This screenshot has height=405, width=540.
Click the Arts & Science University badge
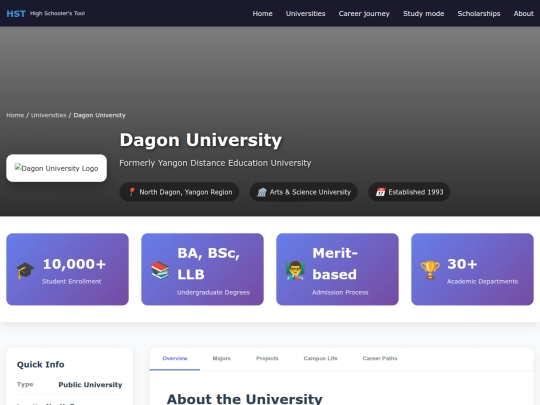tap(303, 192)
